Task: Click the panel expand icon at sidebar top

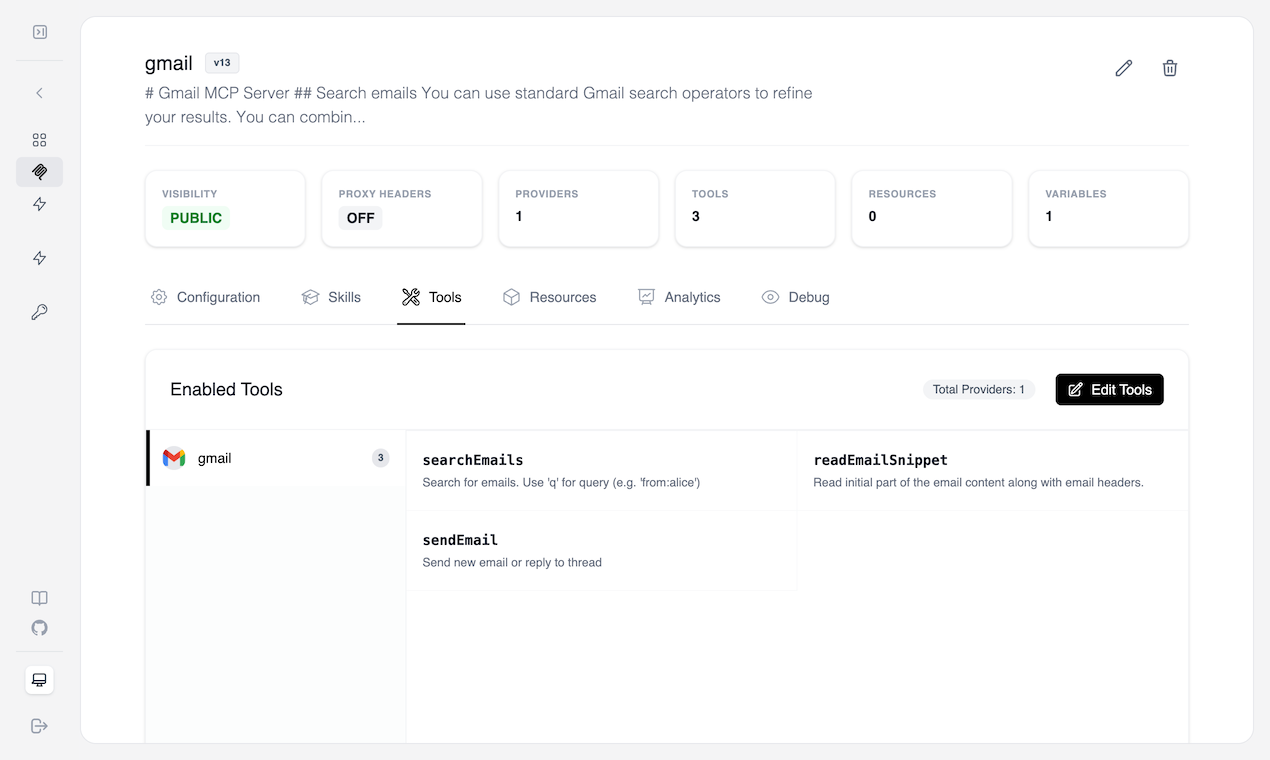Action: (x=39, y=31)
